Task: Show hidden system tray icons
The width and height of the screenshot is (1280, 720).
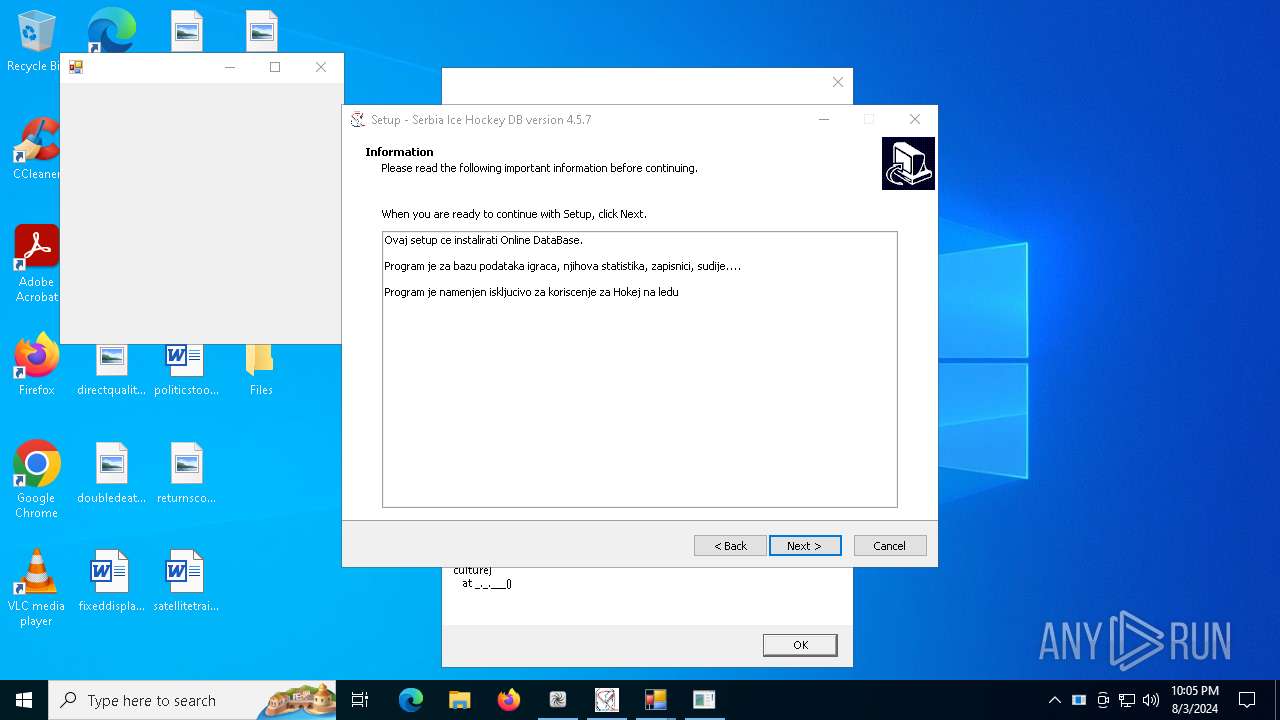Action: (1054, 700)
